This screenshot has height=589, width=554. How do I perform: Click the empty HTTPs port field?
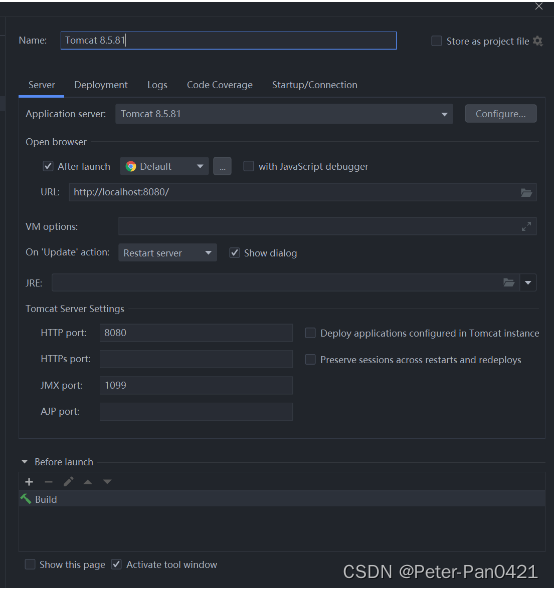[x=196, y=359]
